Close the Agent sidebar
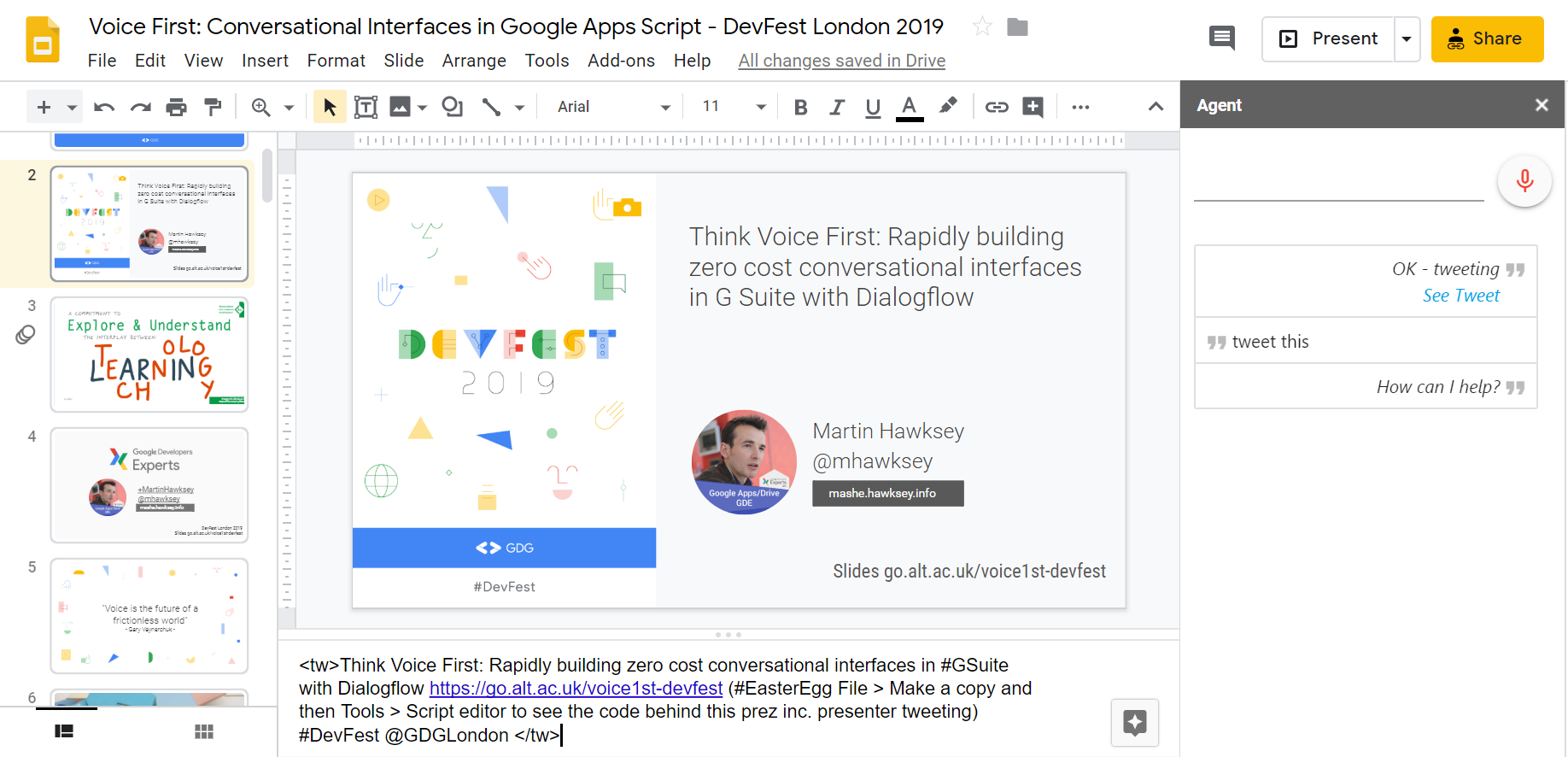Viewport: 1568px width, 757px height. (1542, 105)
